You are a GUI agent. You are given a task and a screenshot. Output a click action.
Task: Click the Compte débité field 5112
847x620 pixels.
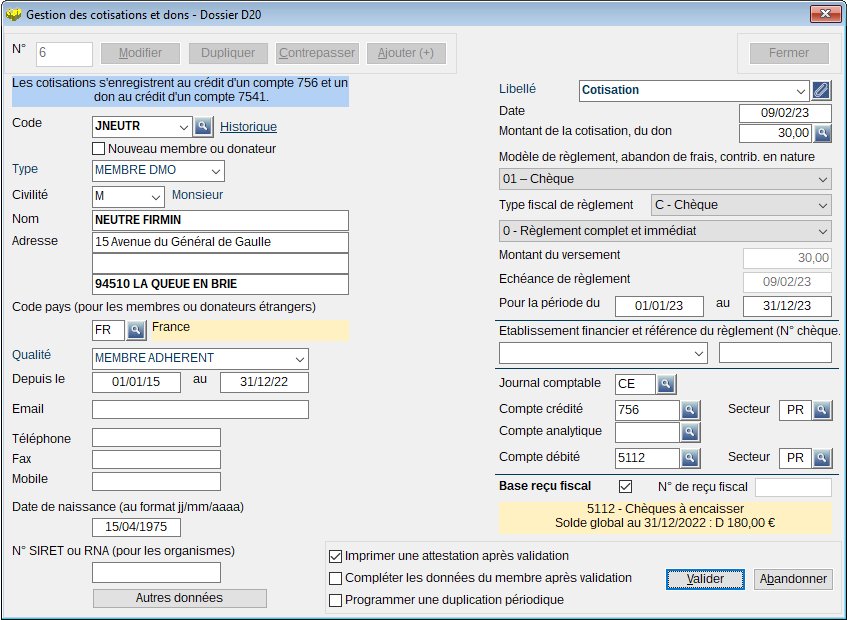coord(647,458)
